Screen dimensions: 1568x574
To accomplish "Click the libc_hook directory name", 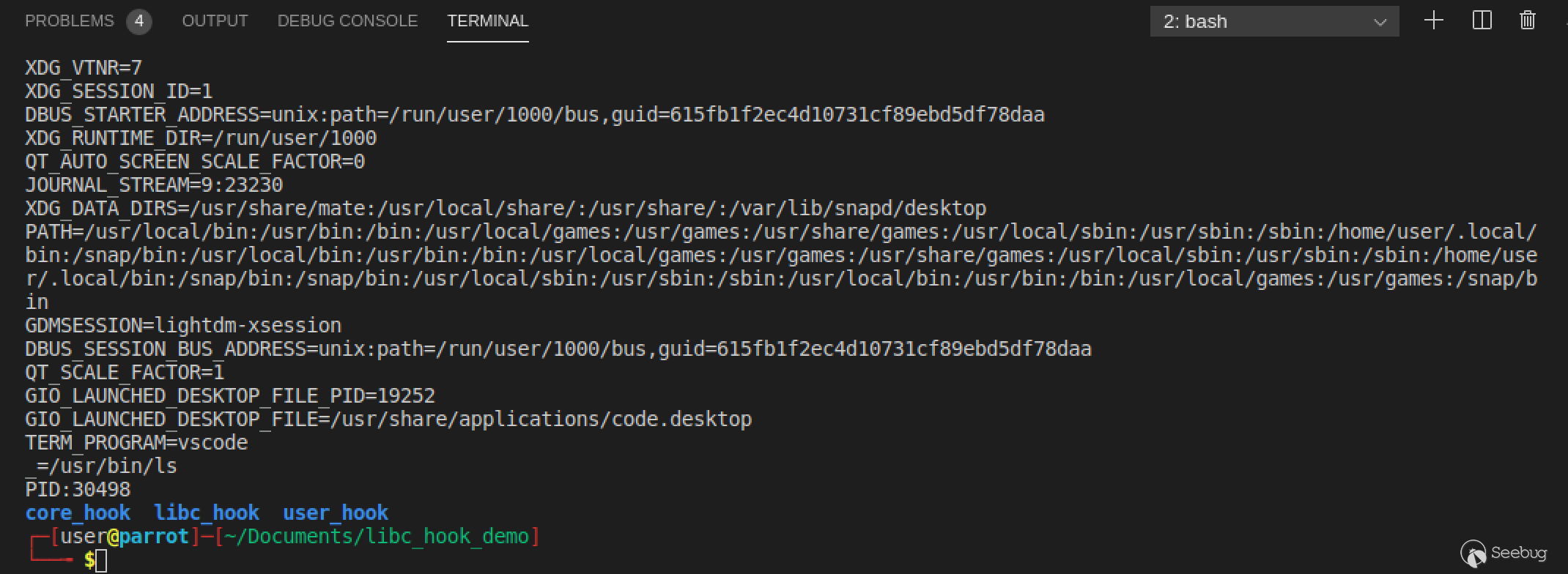I will pos(207,512).
